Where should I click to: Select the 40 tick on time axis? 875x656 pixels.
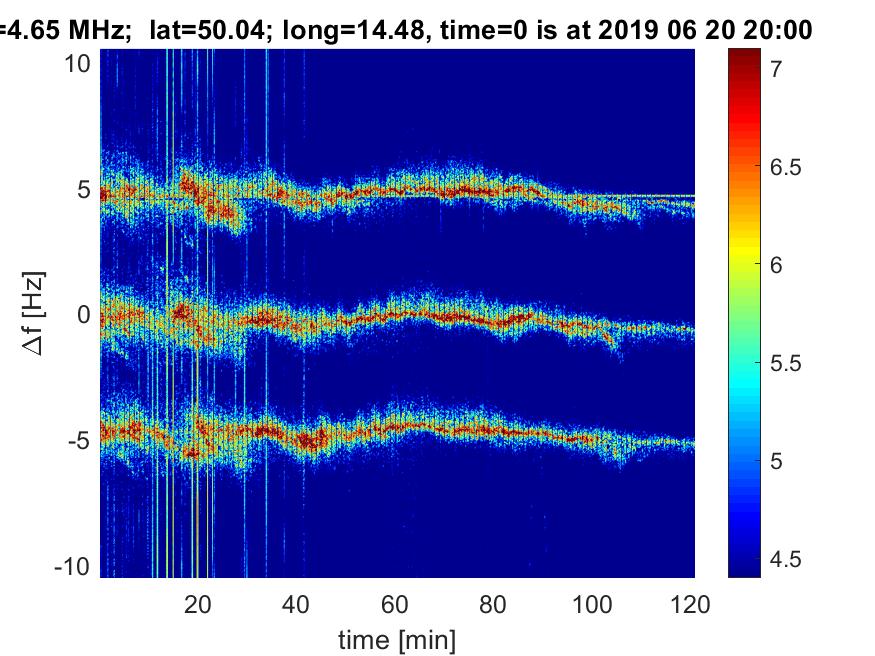pos(296,603)
